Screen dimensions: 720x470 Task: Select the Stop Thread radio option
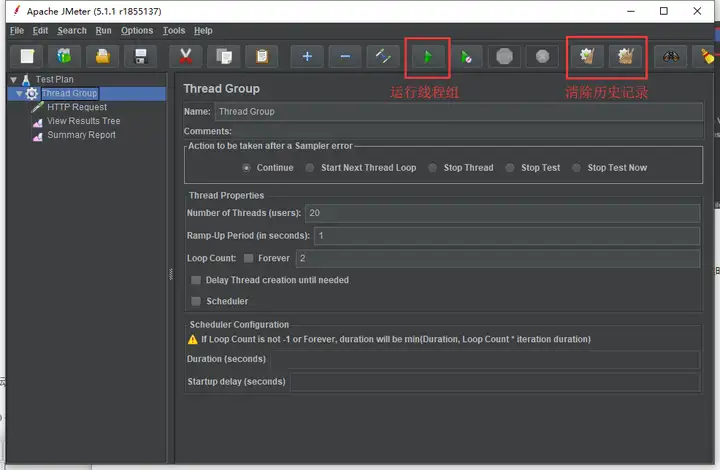(x=433, y=168)
